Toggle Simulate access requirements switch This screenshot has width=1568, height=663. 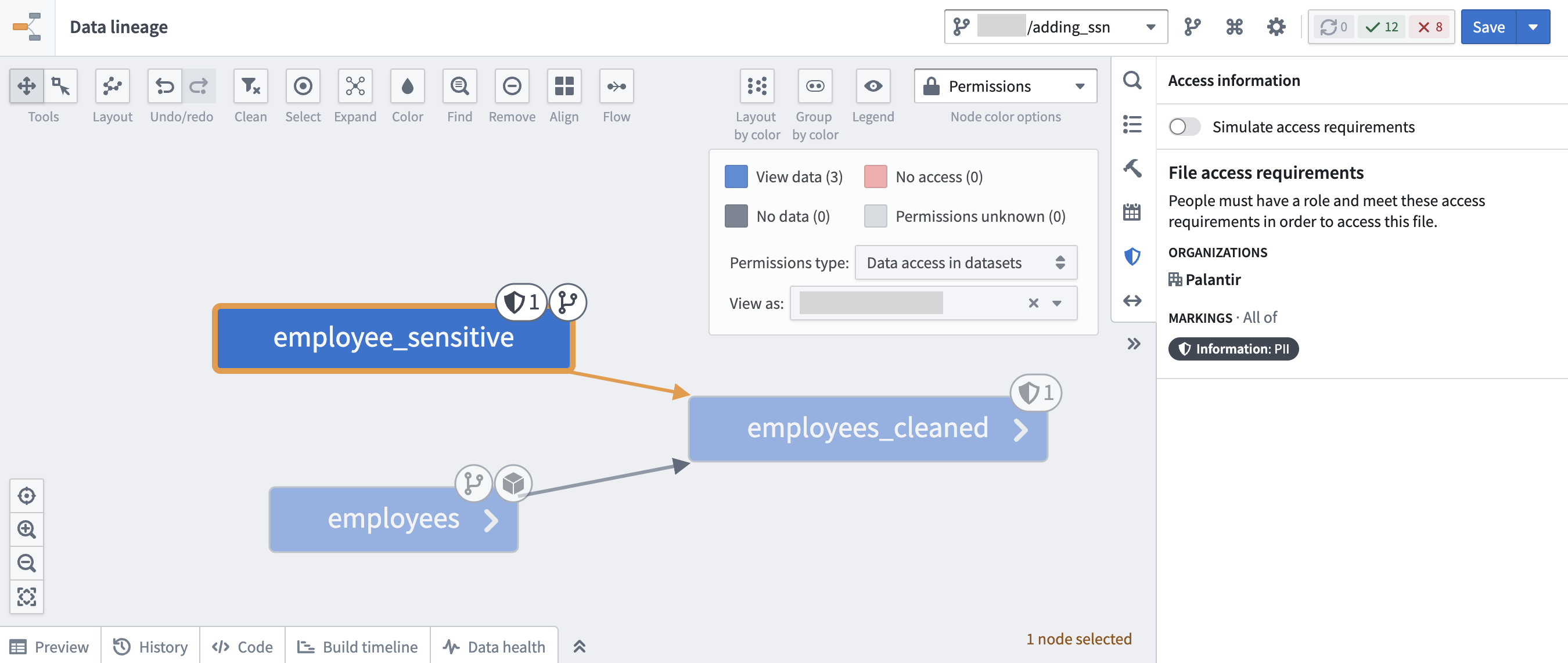(1184, 127)
